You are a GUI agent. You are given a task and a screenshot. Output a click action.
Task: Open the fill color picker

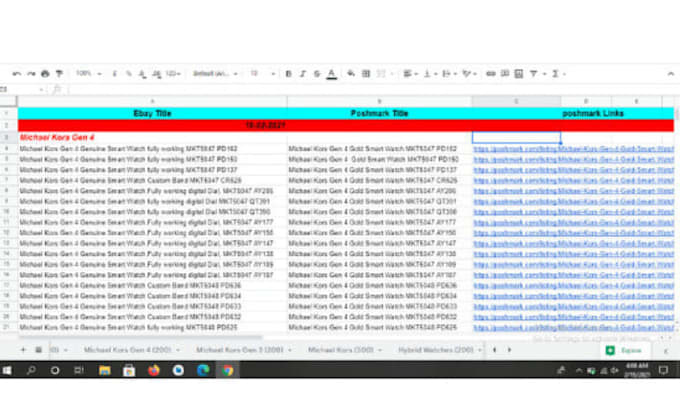point(351,74)
